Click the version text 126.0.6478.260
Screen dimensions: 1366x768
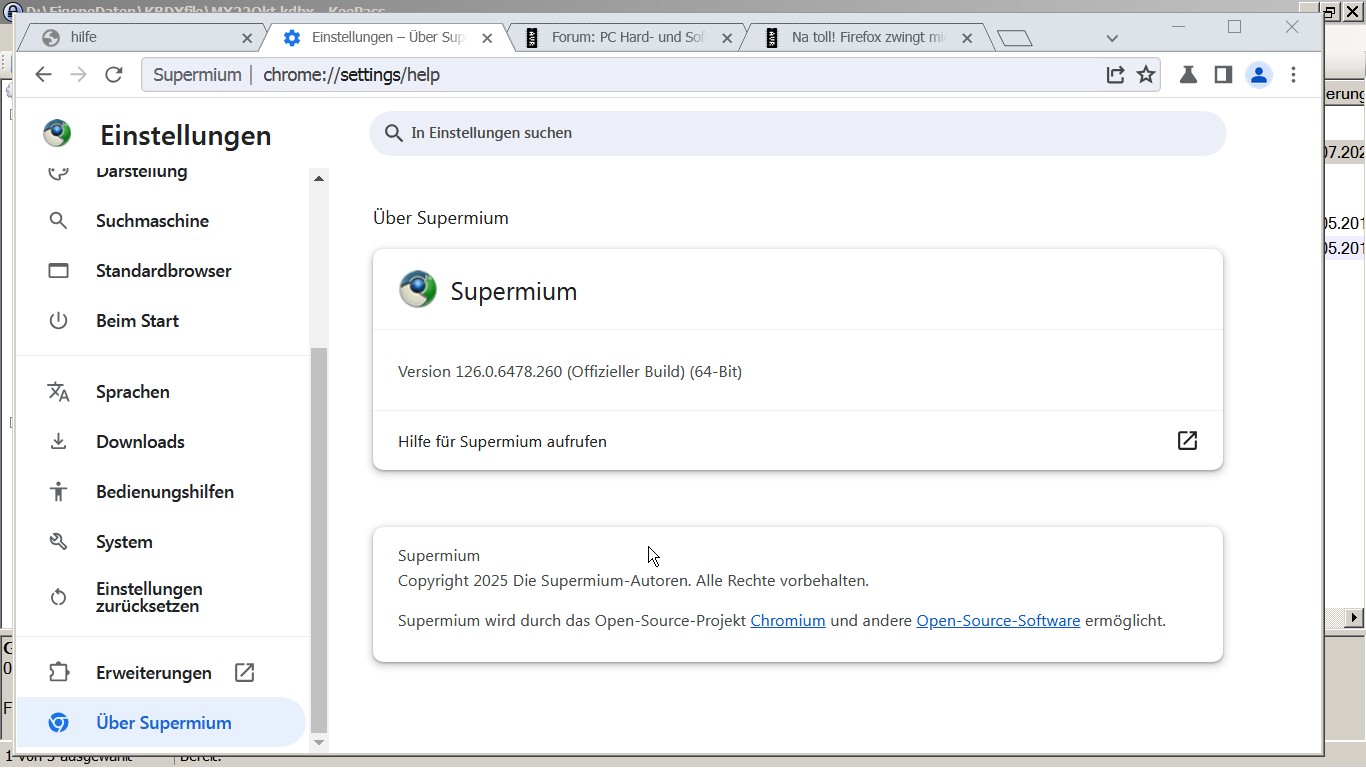click(x=570, y=372)
